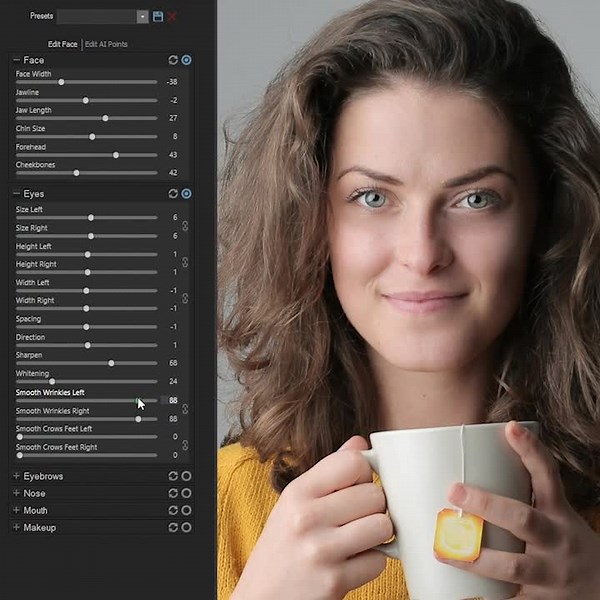Toggle link for eye Height Left/Right
The width and height of the screenshot is (600, 600).
click(185, 262)
